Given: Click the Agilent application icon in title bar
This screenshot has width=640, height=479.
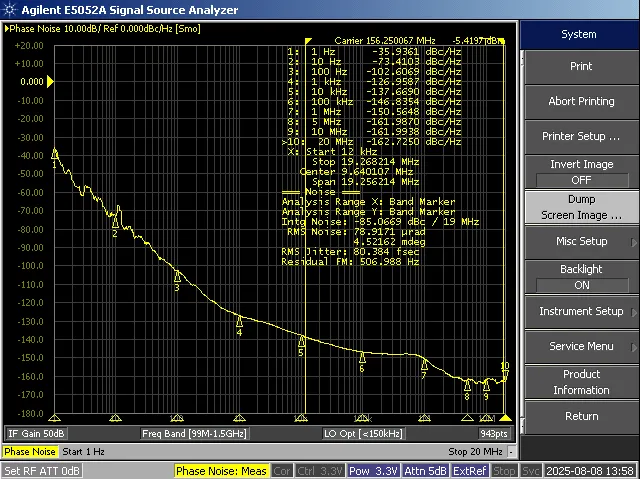Looking at the screenshot, I should tap(9, 9).
